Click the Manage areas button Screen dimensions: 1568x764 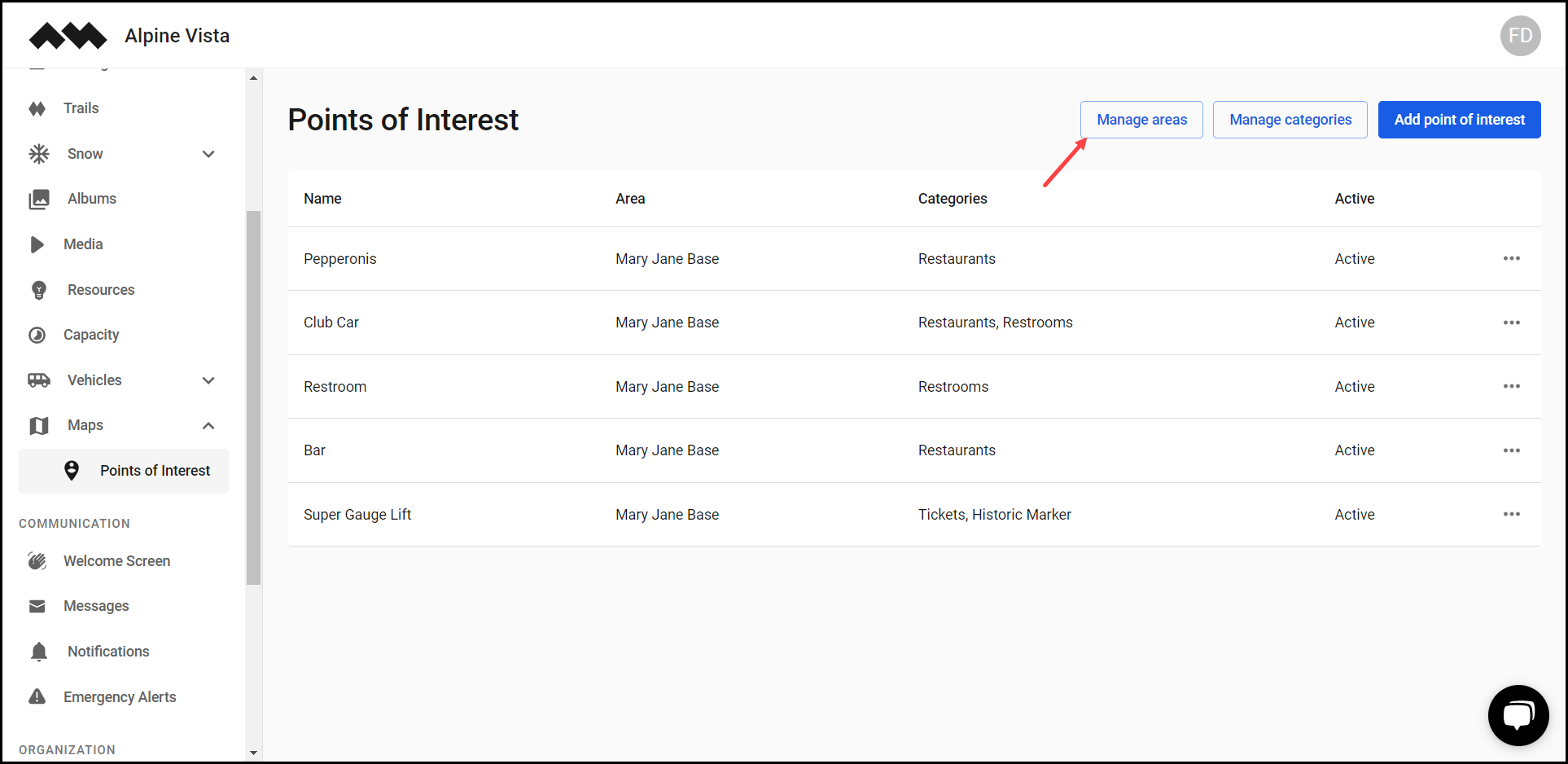pyautogui.click(x=1141, y=120)
